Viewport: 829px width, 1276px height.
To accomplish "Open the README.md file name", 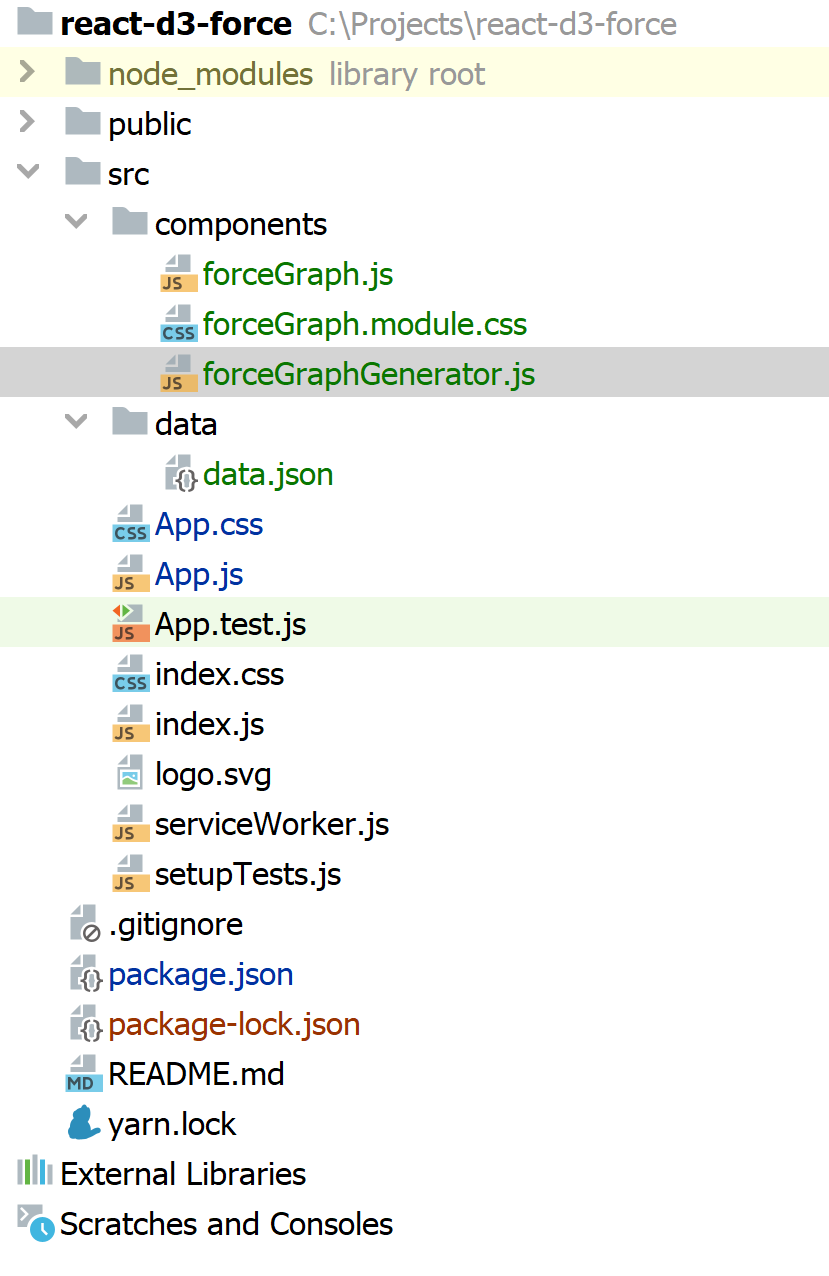I will pyautogui.click(x=196, y=1074).
